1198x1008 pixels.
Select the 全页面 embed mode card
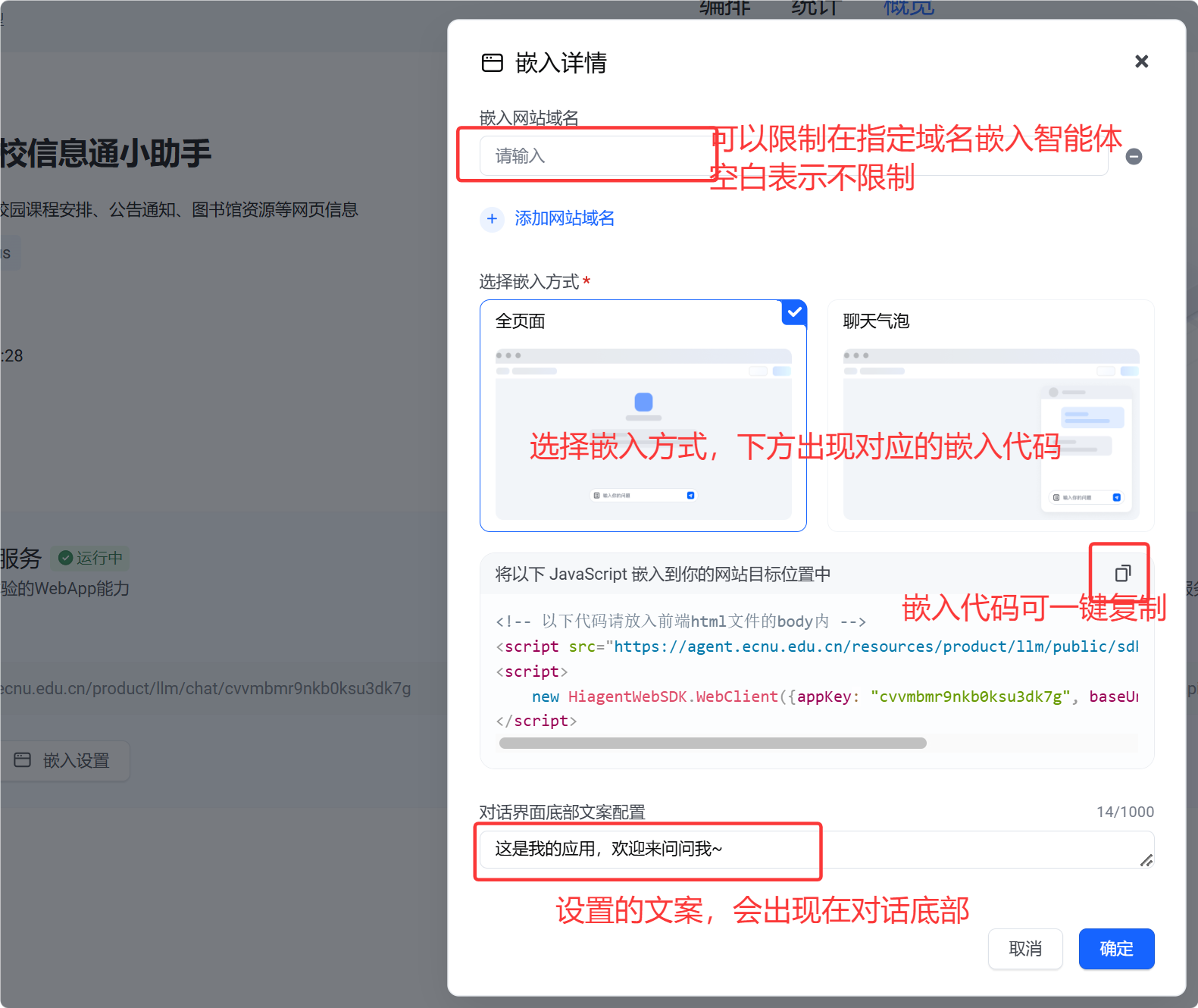[643, 415]
